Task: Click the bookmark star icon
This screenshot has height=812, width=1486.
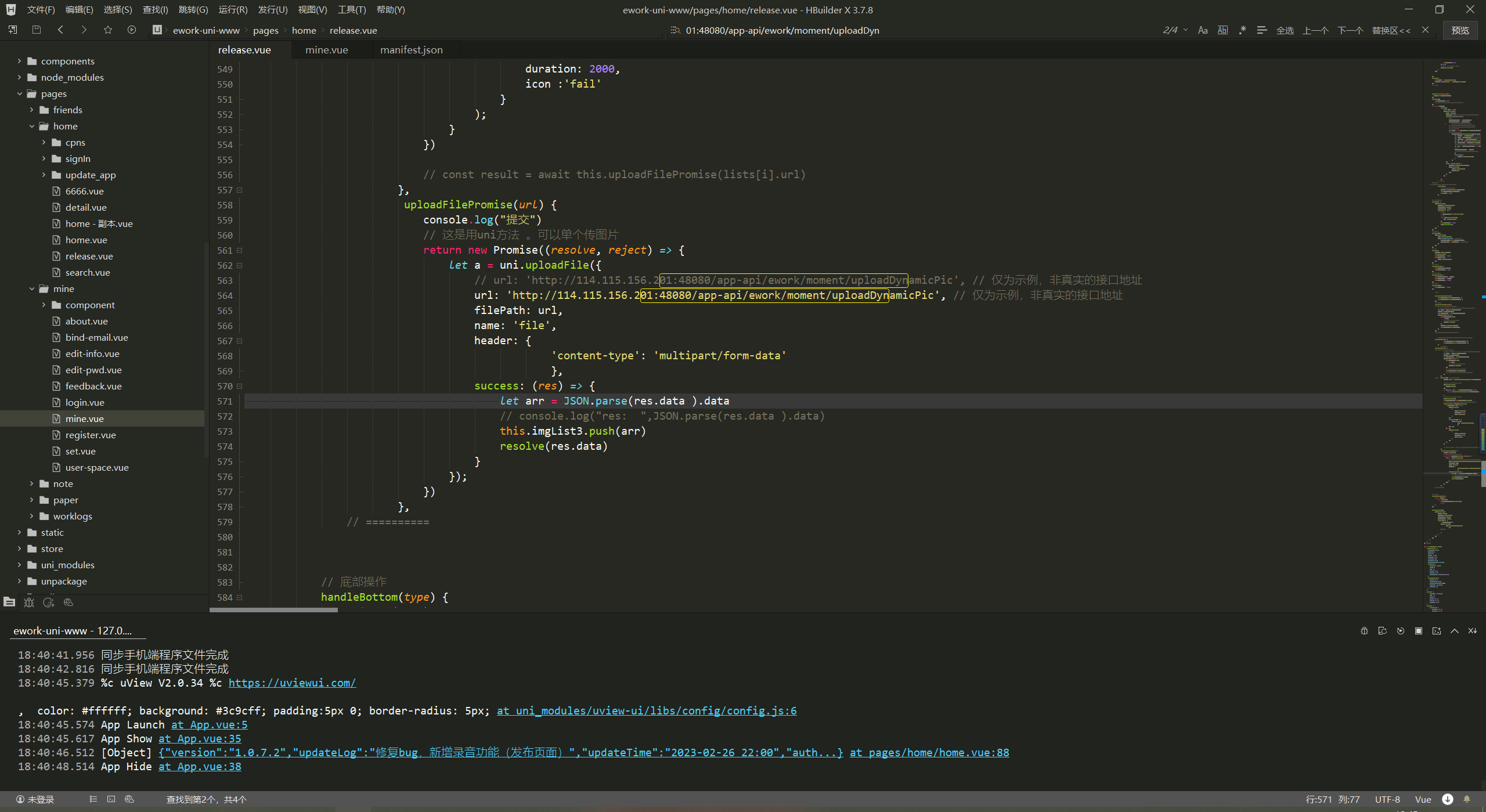Action: tap(108, 30)
